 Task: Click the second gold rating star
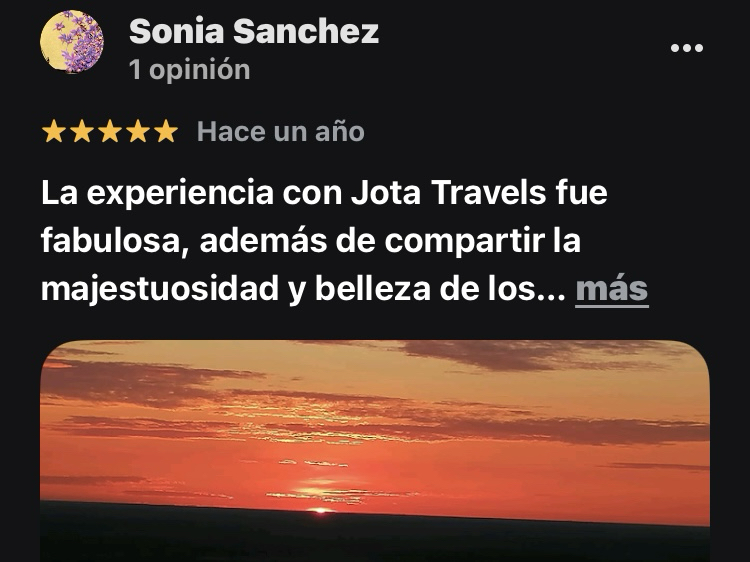coord(82,131)
